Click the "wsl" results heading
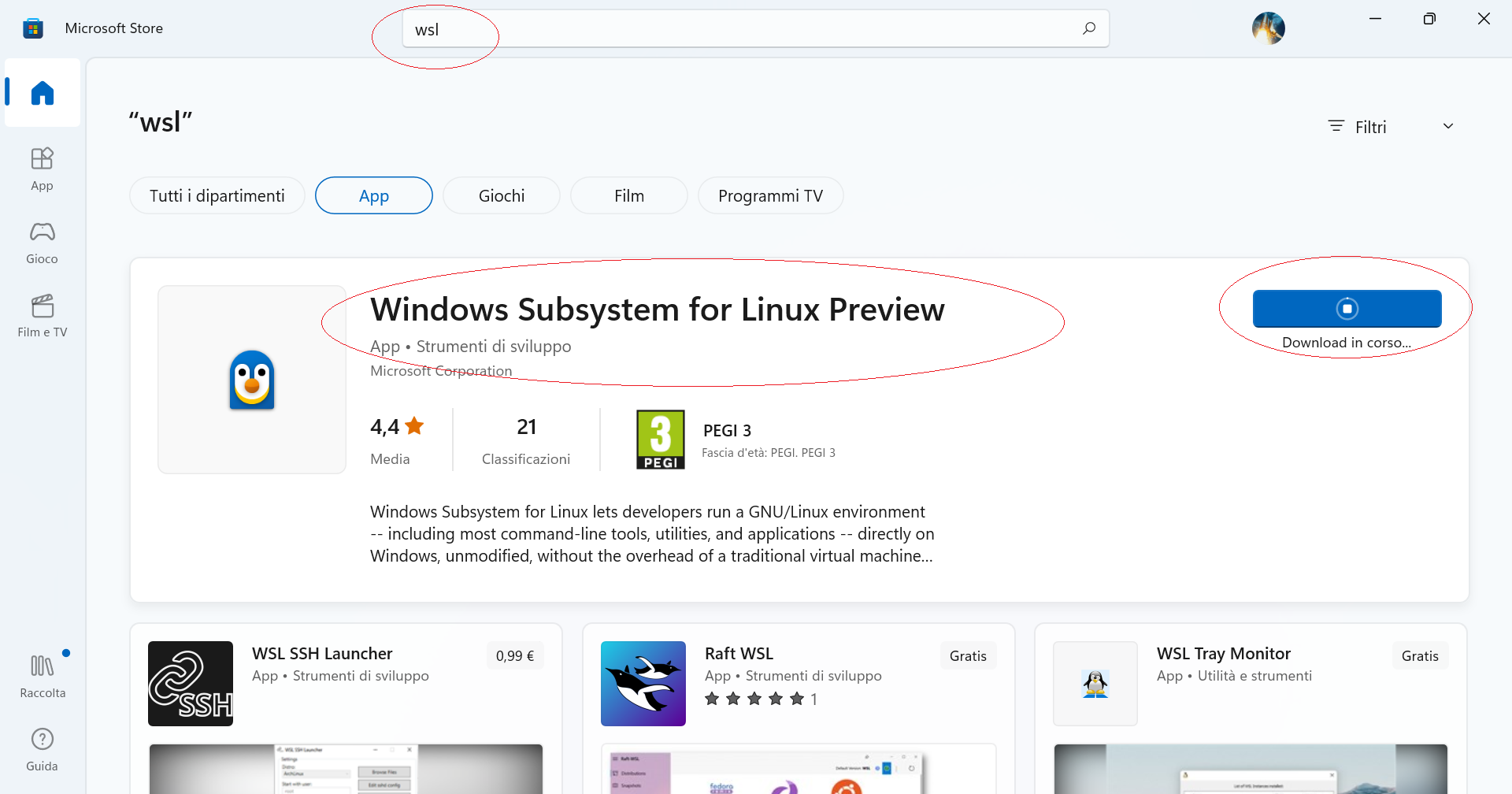Image resolution: width=1512 pixels, height=794 pixels. tap(161, 123)
